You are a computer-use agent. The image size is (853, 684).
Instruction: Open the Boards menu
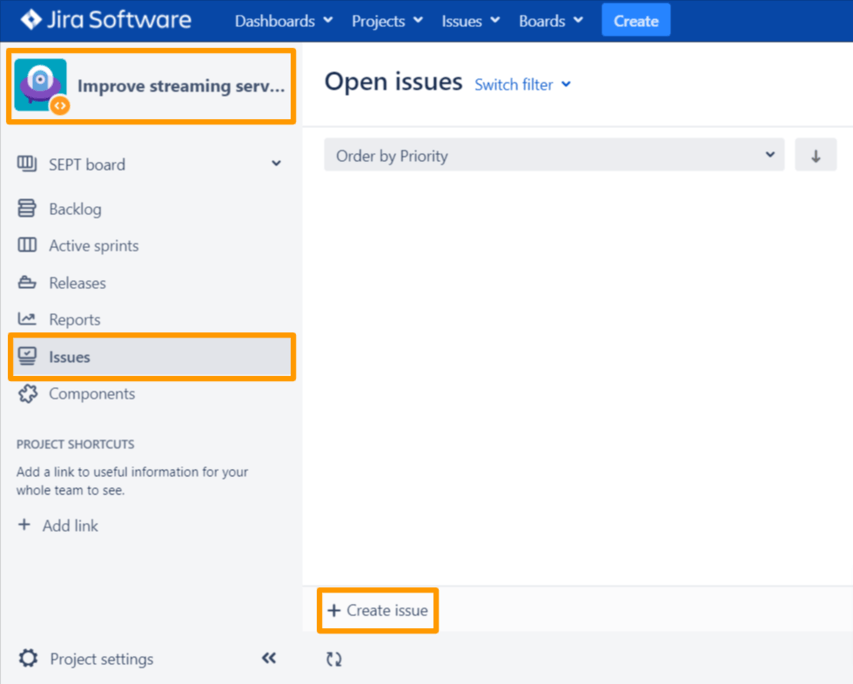click(x=551, y=21)
